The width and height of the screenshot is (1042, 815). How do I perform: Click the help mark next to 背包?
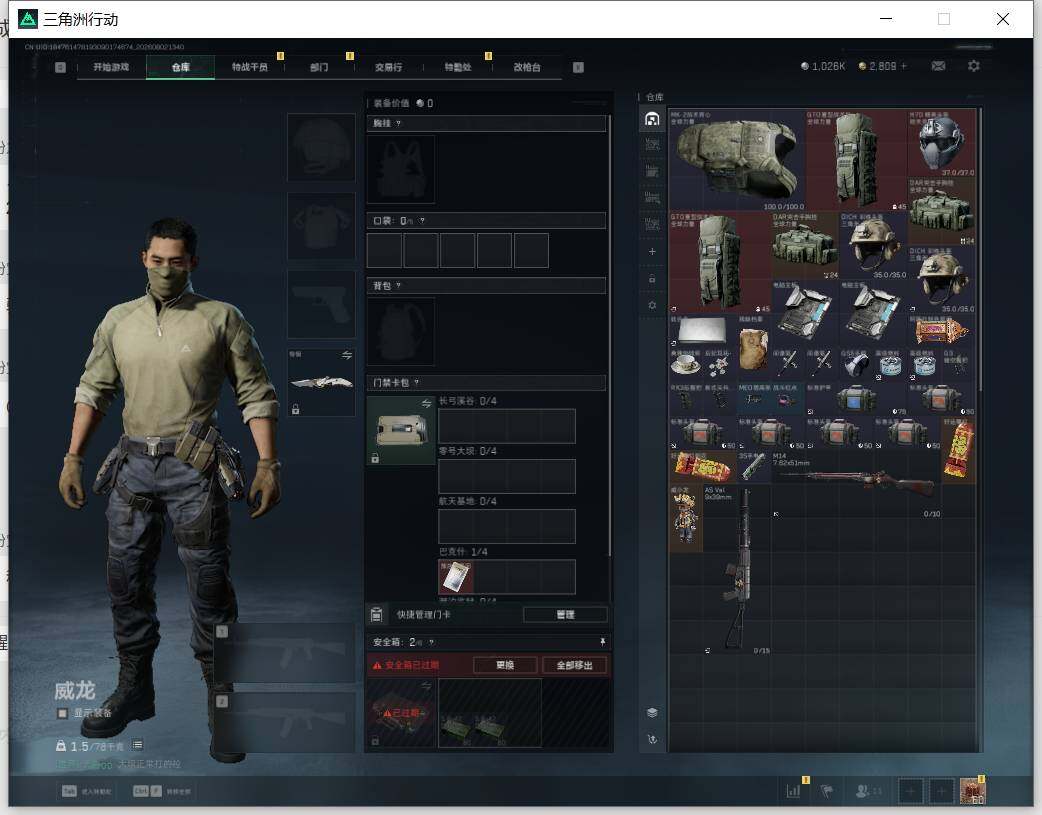(398, 286)
